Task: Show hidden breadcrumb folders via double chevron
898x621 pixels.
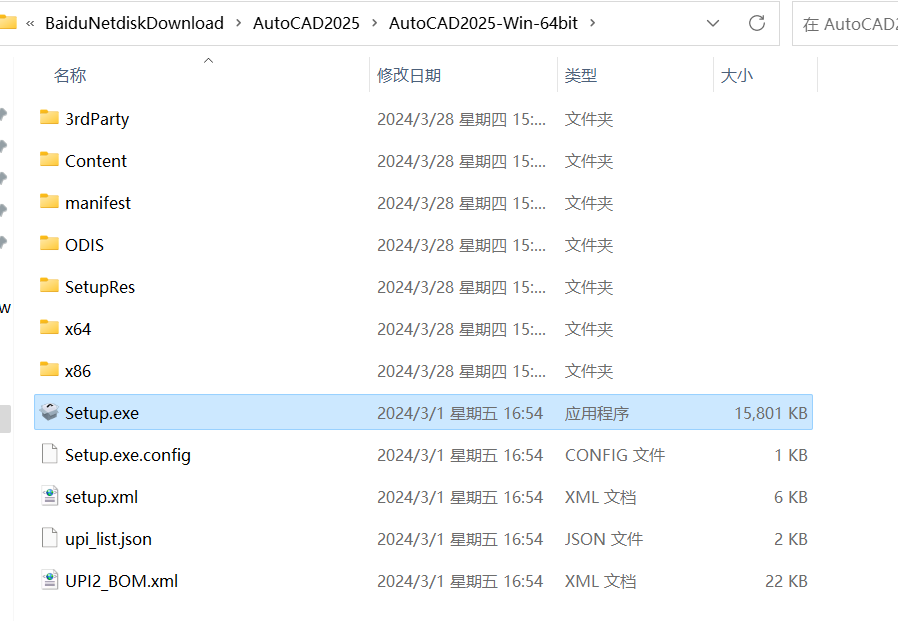Action: click(30, 23)
